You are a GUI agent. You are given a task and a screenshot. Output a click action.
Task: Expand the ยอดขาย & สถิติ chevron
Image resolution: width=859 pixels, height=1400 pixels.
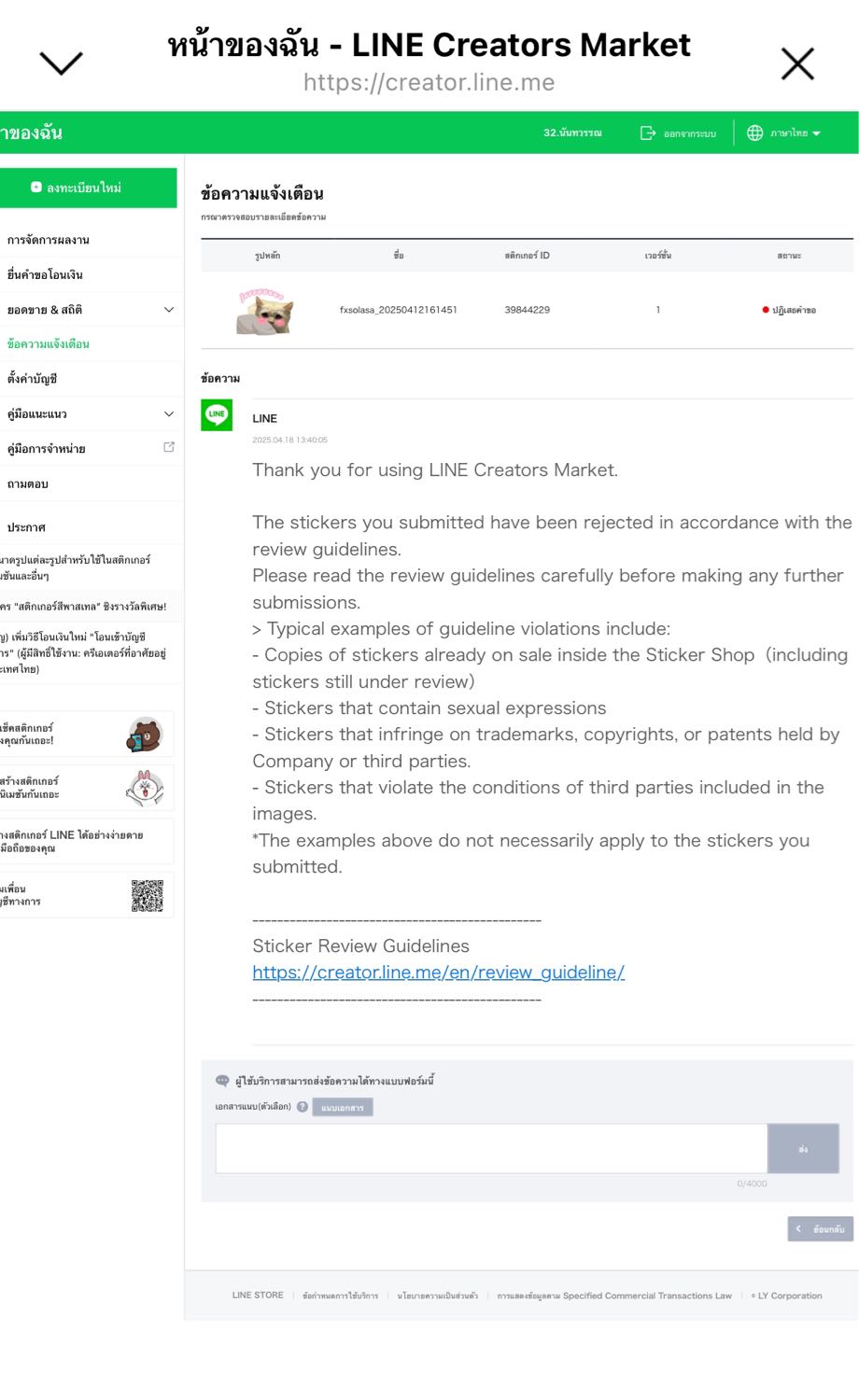[x=169, y=309]
